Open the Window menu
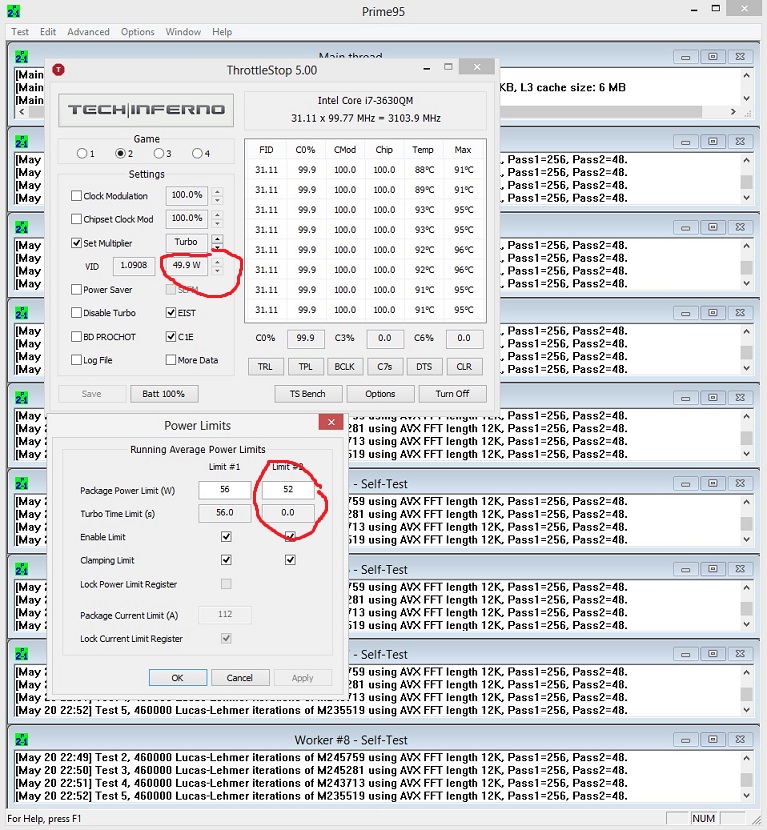 pyautogui.click(x=183, y=32)
